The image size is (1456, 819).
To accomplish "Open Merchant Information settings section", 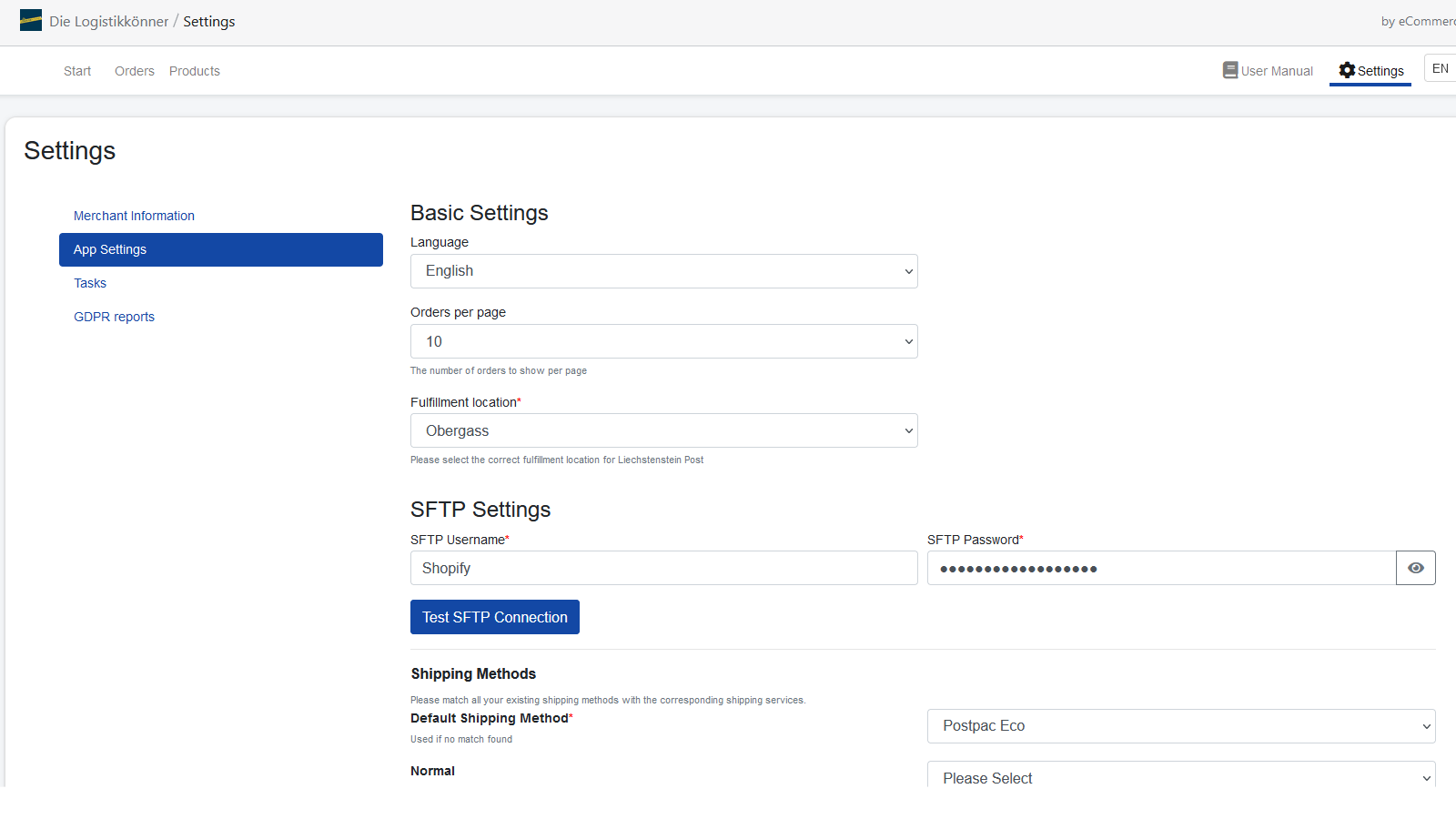I will 134,216.
